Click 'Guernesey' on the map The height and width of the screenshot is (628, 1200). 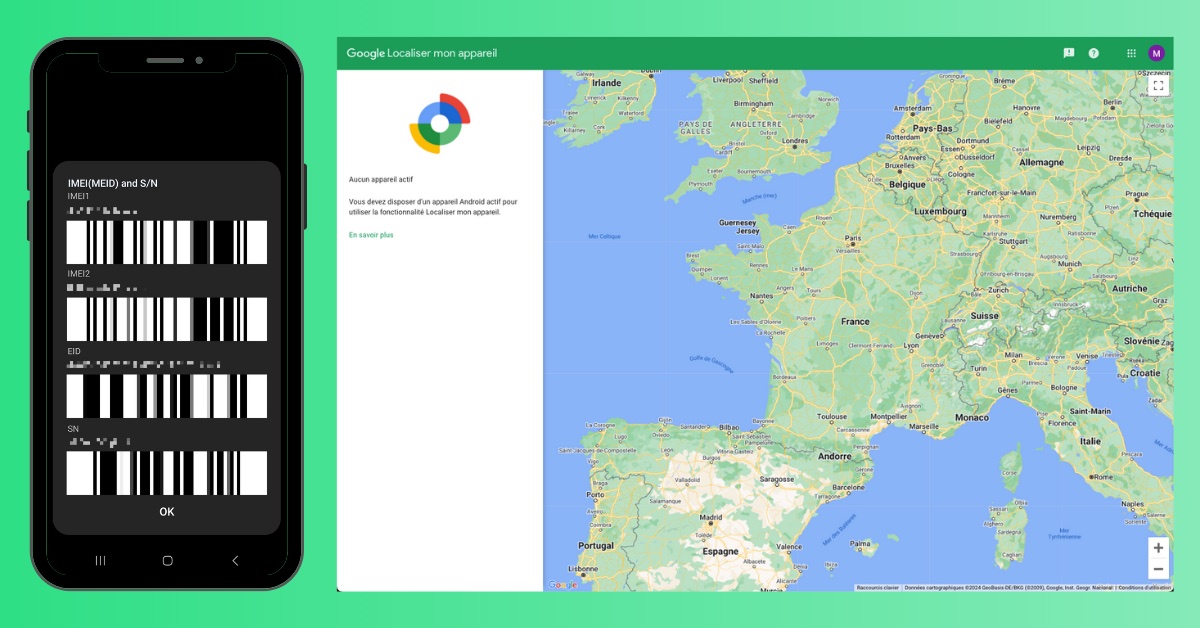coord(737,222)
